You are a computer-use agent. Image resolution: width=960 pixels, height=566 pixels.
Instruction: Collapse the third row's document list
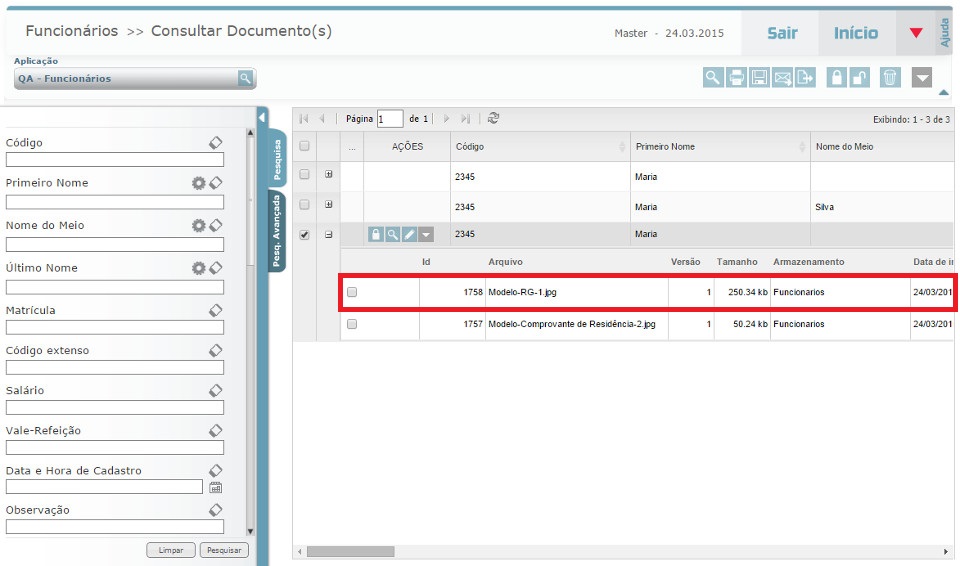click(329, 234)
